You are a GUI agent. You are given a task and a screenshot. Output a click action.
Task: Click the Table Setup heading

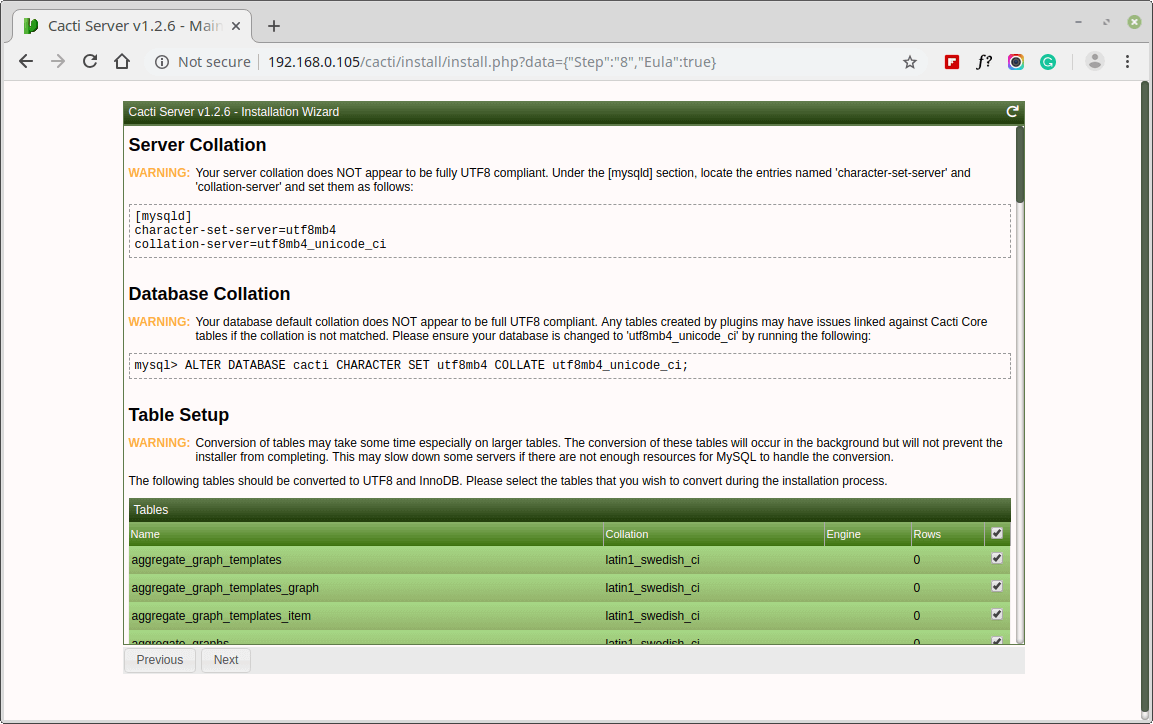click(x=179, y=415)
